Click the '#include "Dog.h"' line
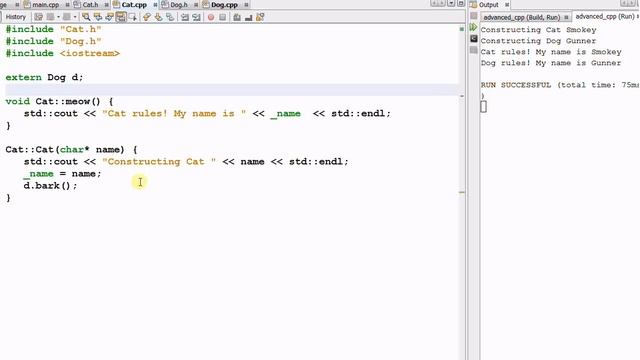 53,41
